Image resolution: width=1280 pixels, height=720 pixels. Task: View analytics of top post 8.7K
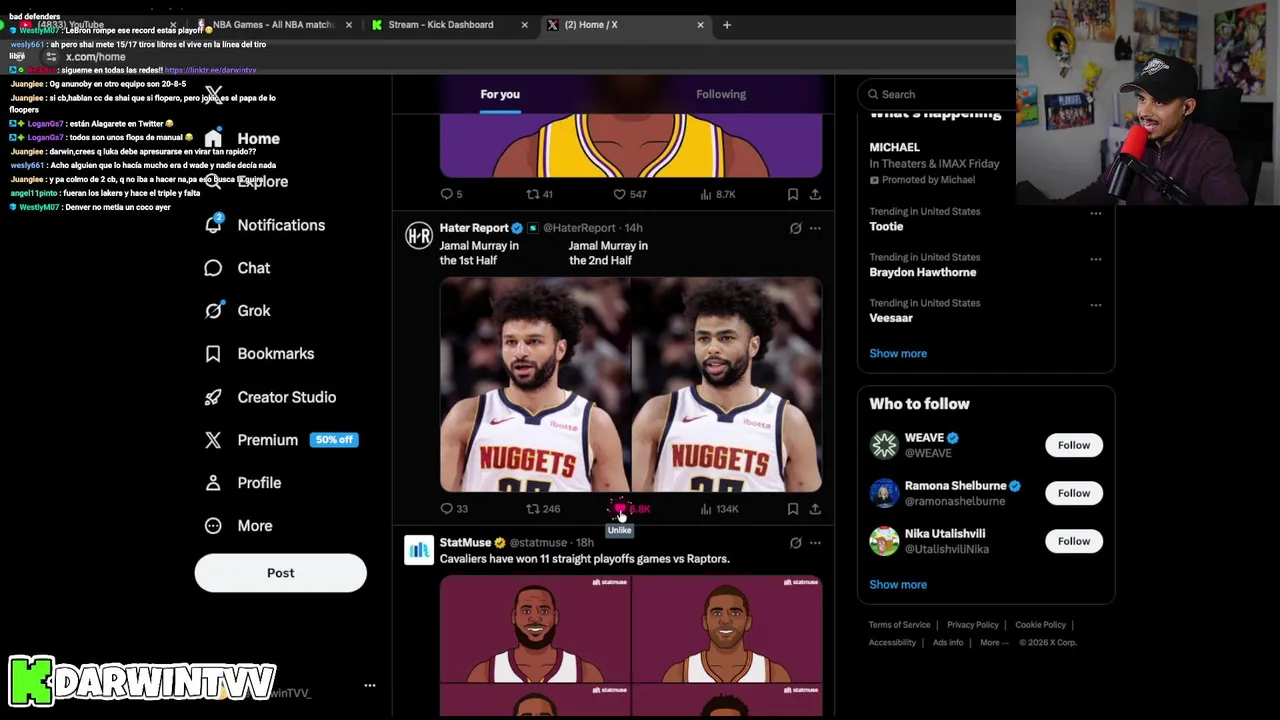pos(718,194)
